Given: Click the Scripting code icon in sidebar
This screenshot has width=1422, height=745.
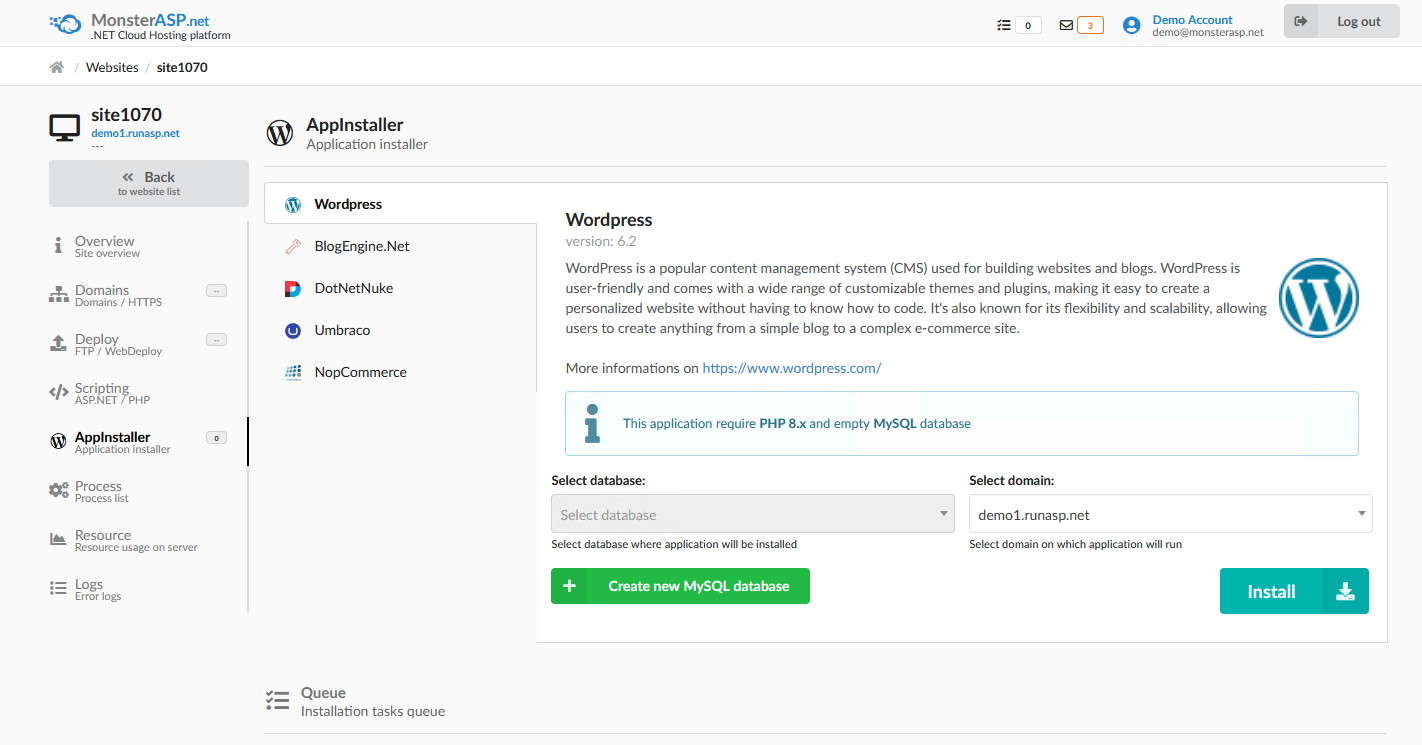Looking at the screenshot, I should click(x=59, y=393).
